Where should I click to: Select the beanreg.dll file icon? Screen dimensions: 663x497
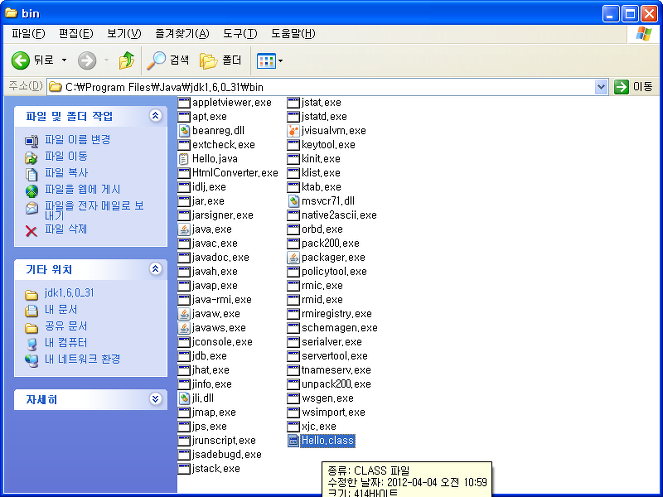(184, 131)
